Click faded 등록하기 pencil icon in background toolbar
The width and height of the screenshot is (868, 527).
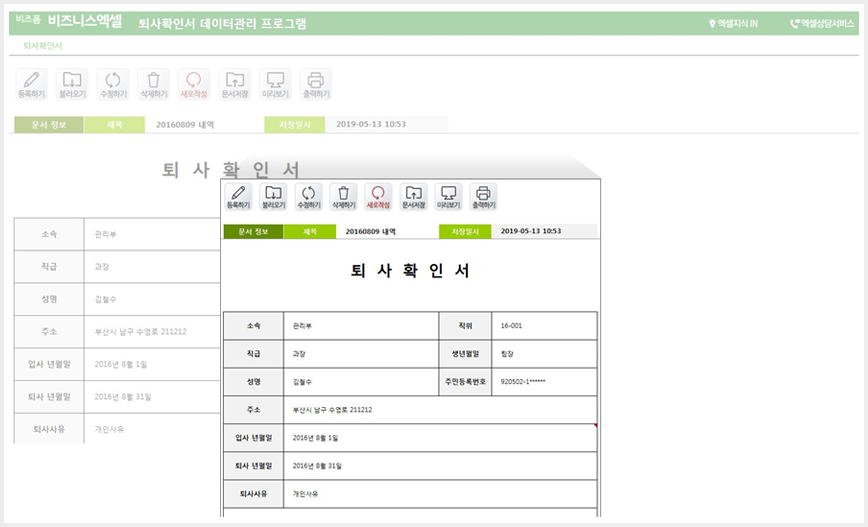[32, 84]
